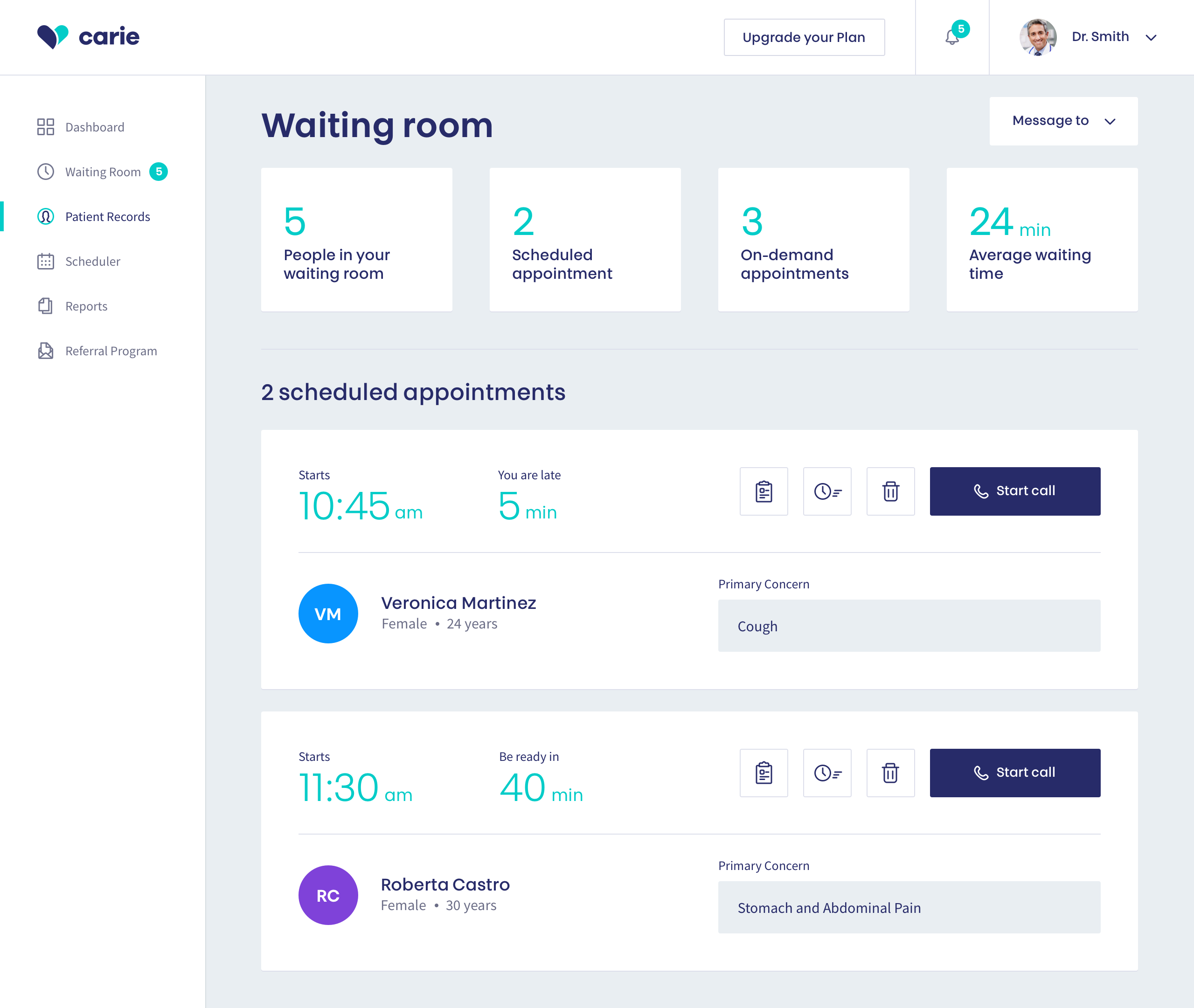Open the Dr. Smith account menu chevron
Viewport: 1194px width, 1008px height.
(x=1151, y=38)
